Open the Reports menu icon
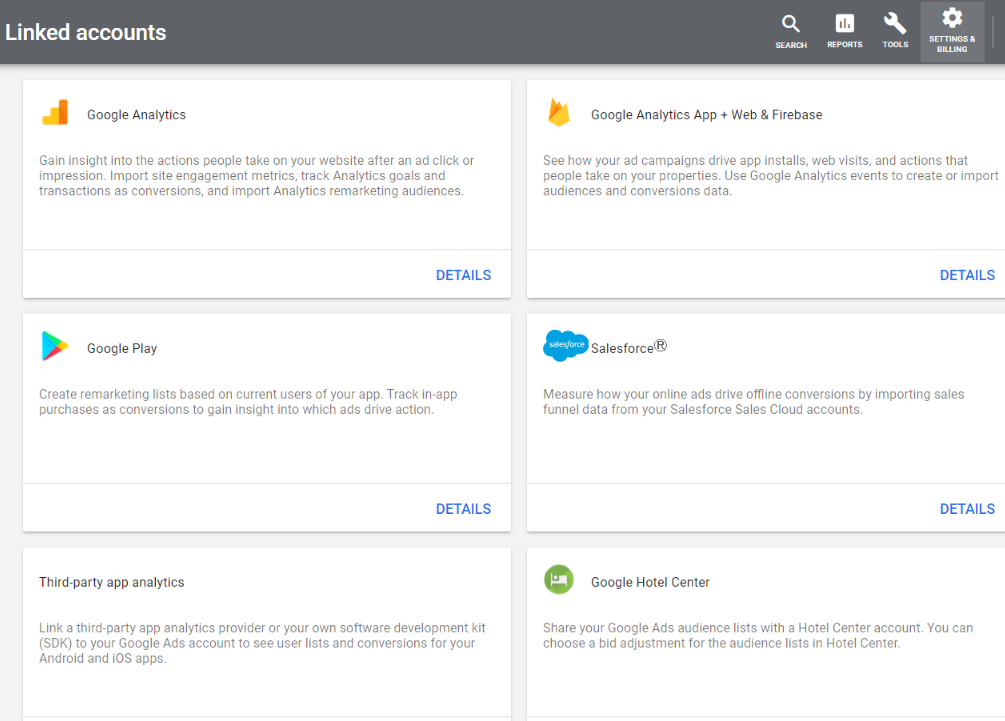Viewport: 1005px width, 721px height. click(844, 31)
